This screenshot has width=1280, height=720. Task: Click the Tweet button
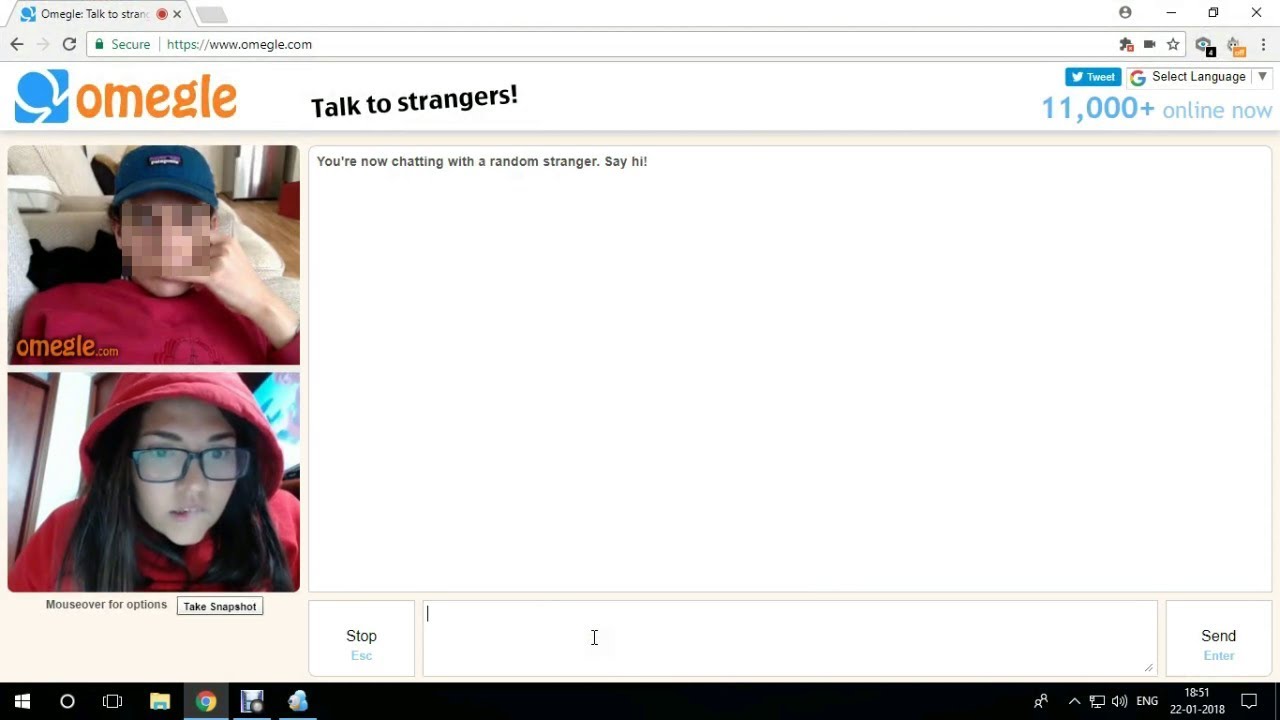(x=1093, y=77)
